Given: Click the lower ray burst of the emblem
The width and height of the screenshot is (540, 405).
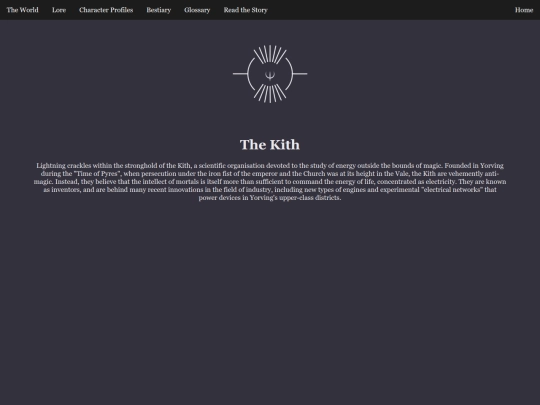Looking at the screenshot, I should pos(270,94).
